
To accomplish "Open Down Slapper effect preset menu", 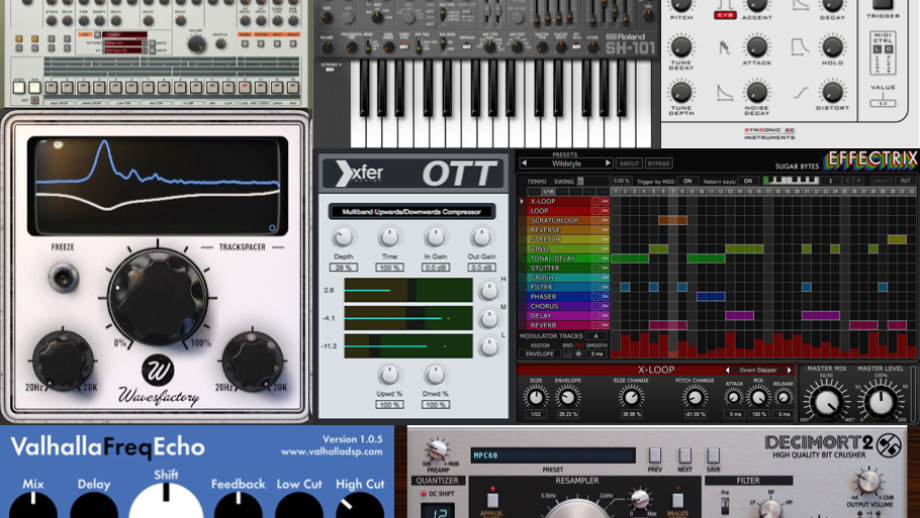I will point(758,370).
